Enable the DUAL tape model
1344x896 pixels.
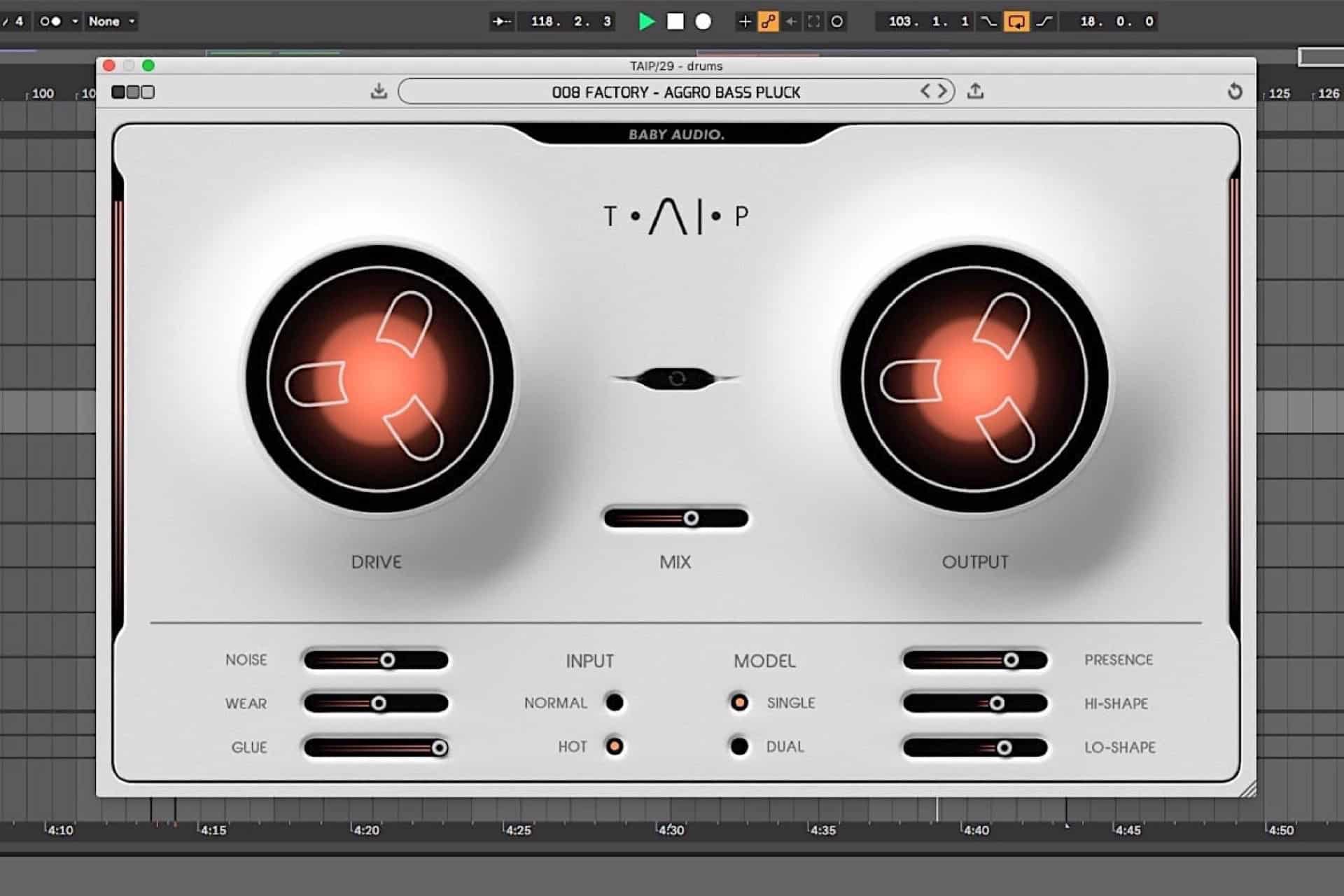click(x=739, y=746)
